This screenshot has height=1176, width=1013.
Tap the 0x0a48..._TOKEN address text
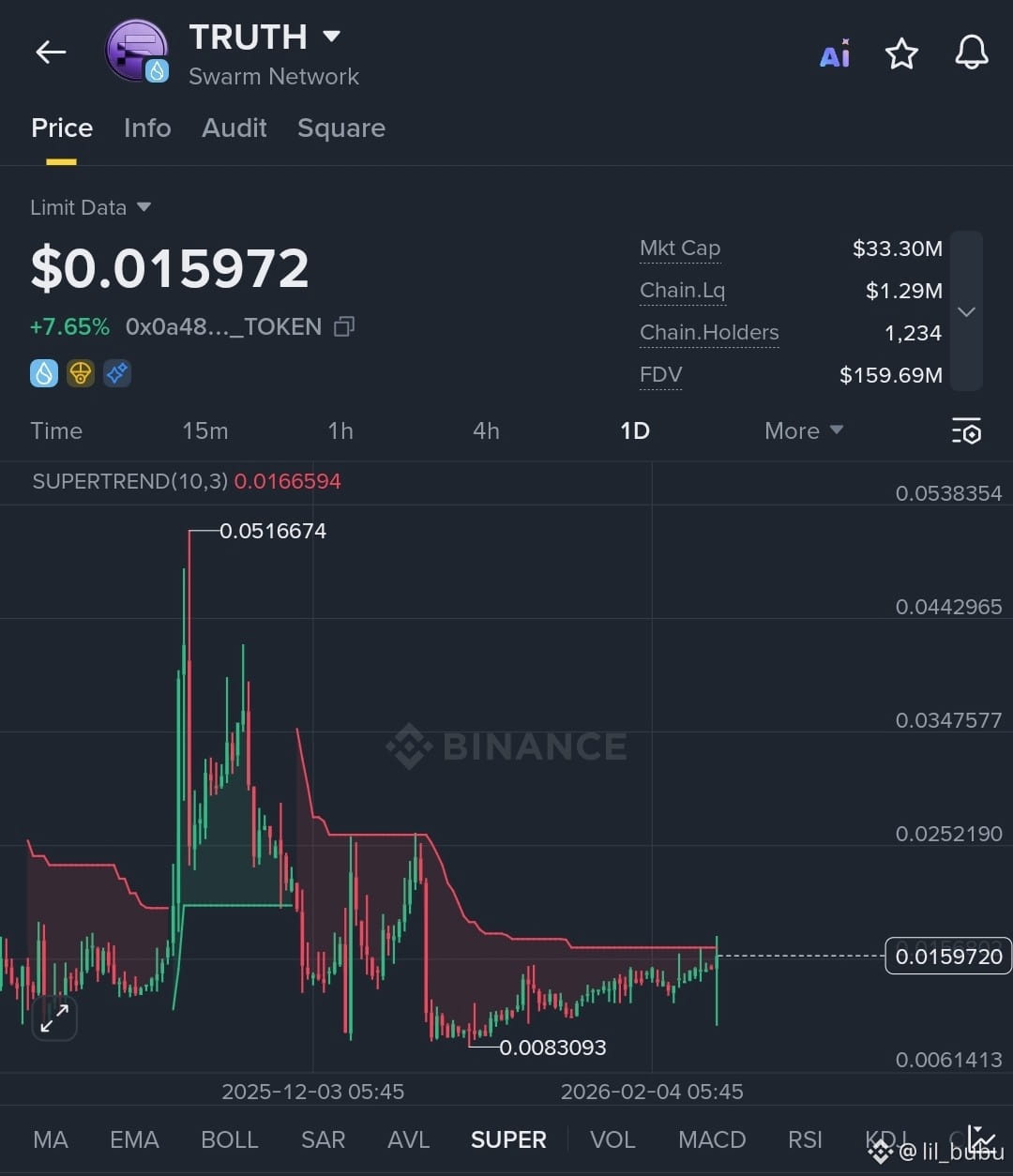click(223, 326)
